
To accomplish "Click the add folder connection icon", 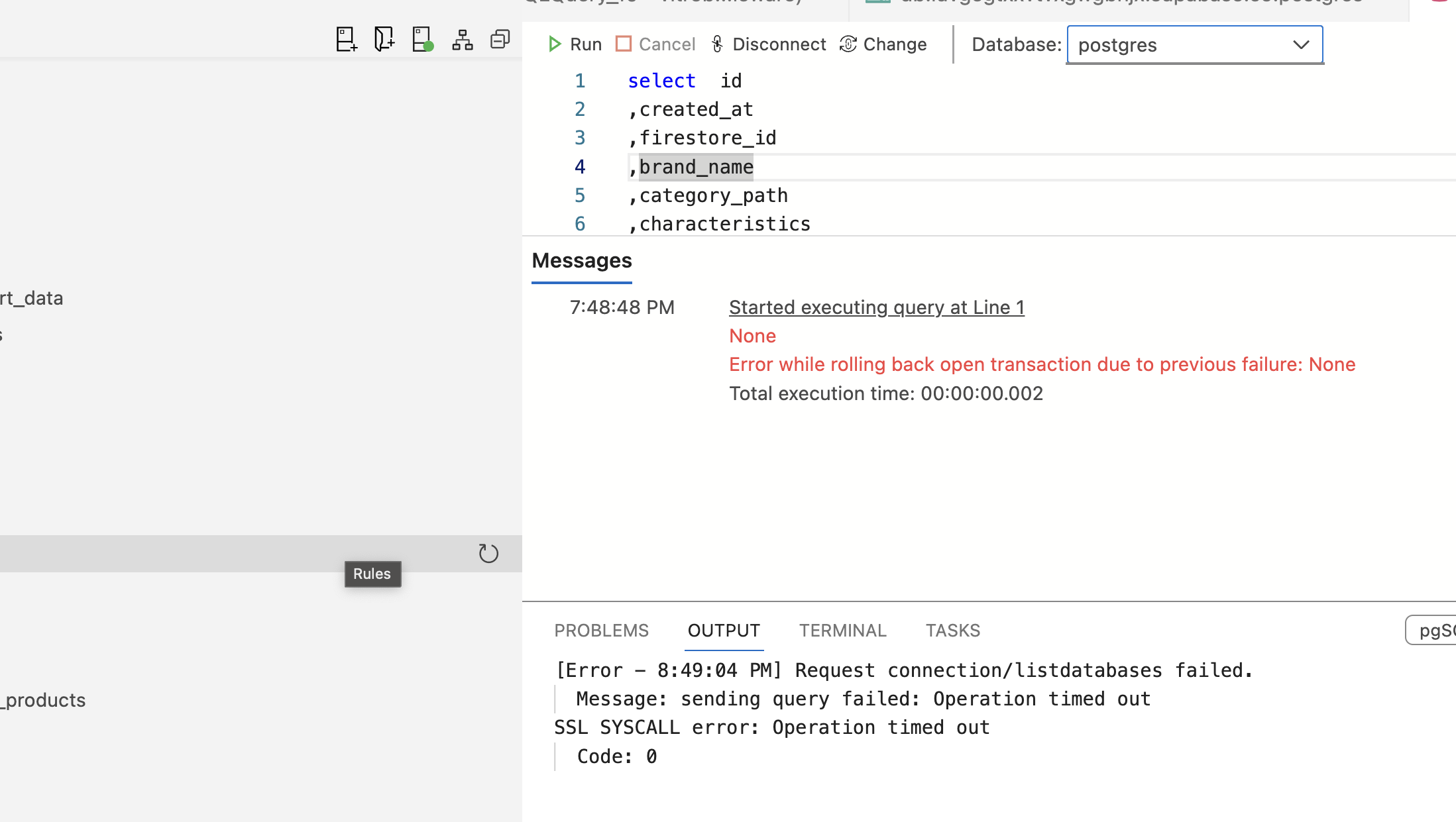I will point(383,39).
